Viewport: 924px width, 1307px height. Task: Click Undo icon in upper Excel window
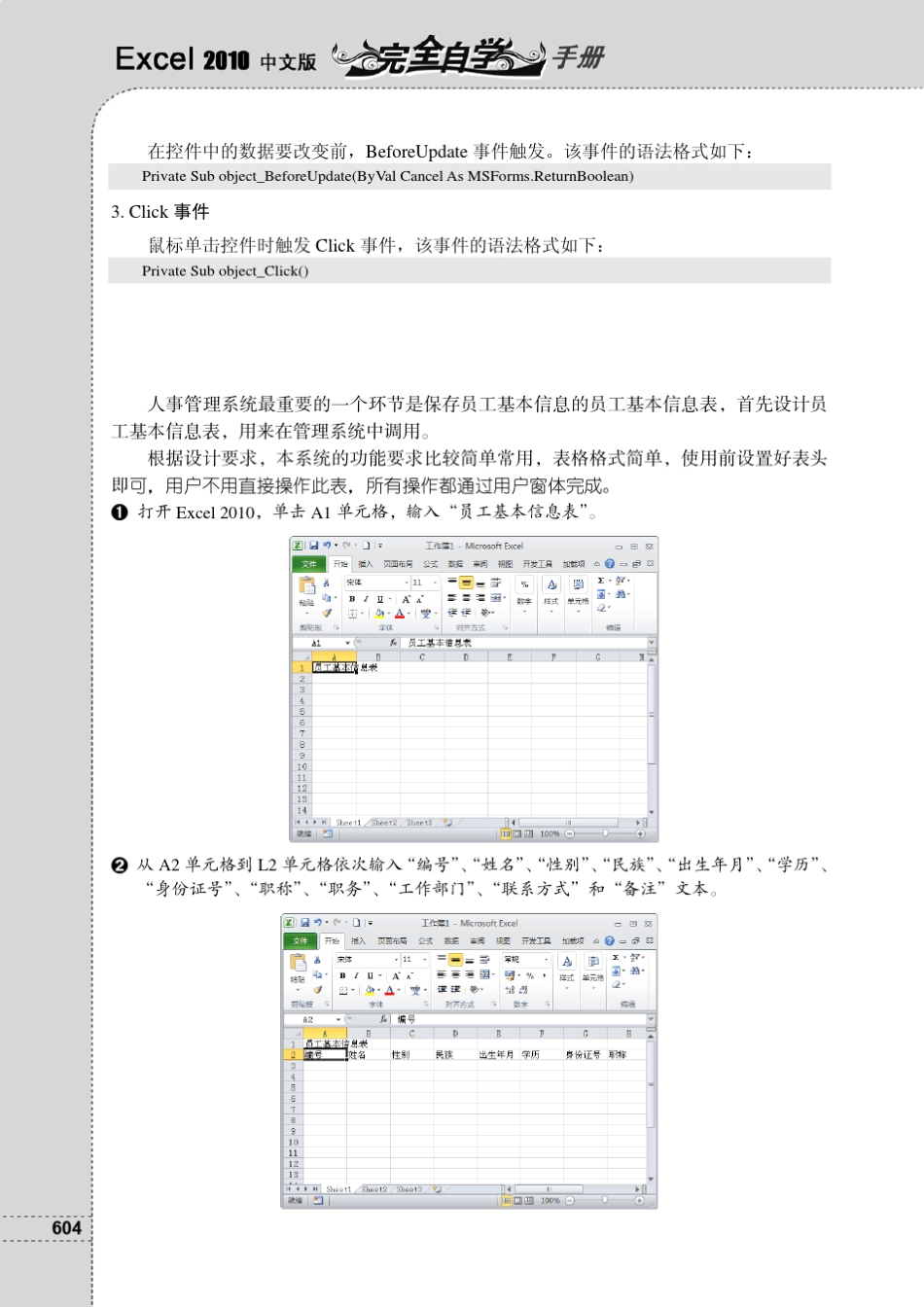coord(327,546)
